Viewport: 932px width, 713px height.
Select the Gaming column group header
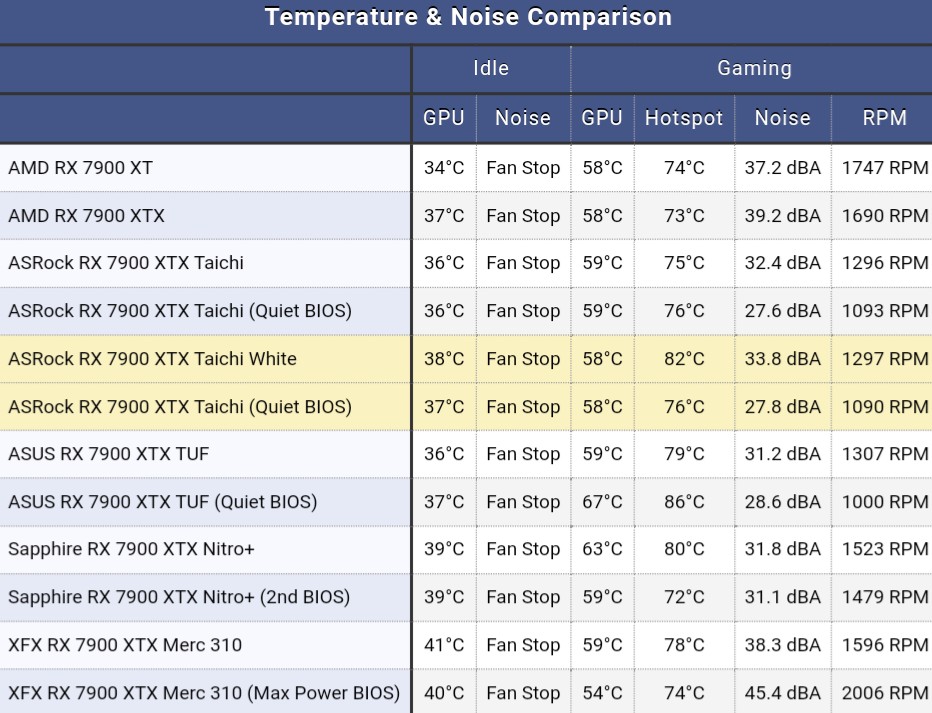click(x=754, y=68)
